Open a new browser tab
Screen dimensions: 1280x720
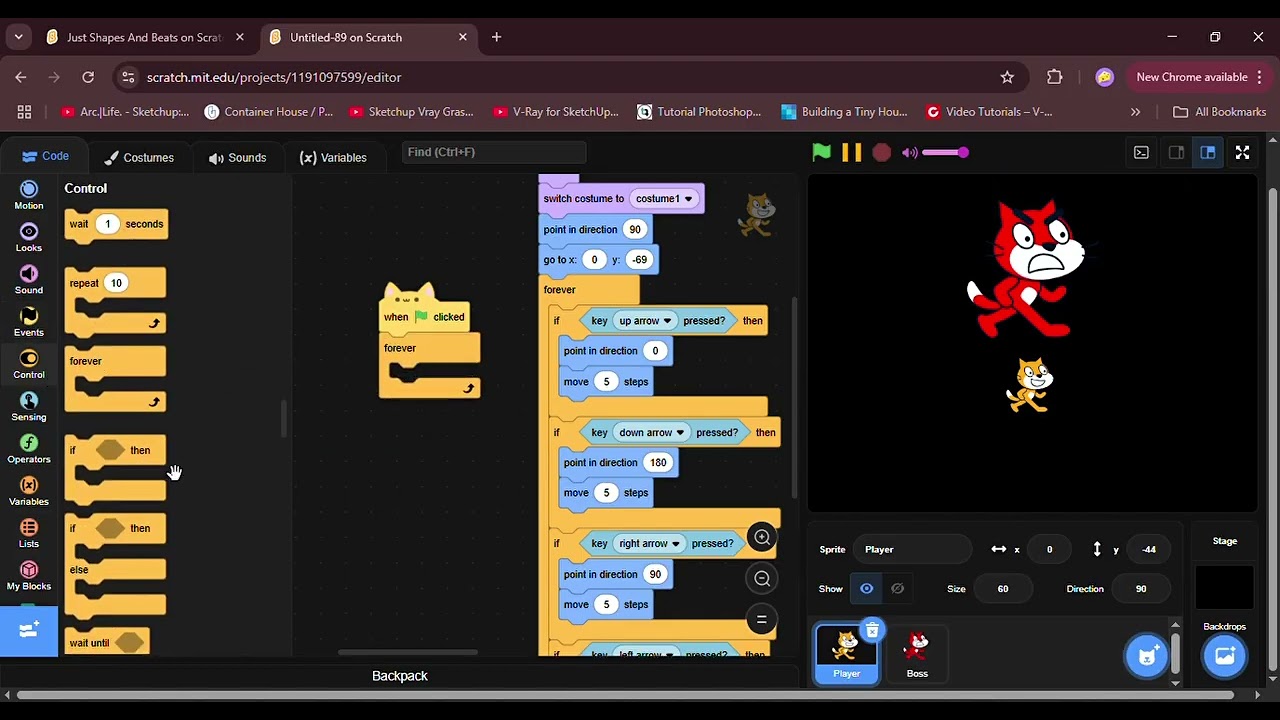[x=496, y=37]
